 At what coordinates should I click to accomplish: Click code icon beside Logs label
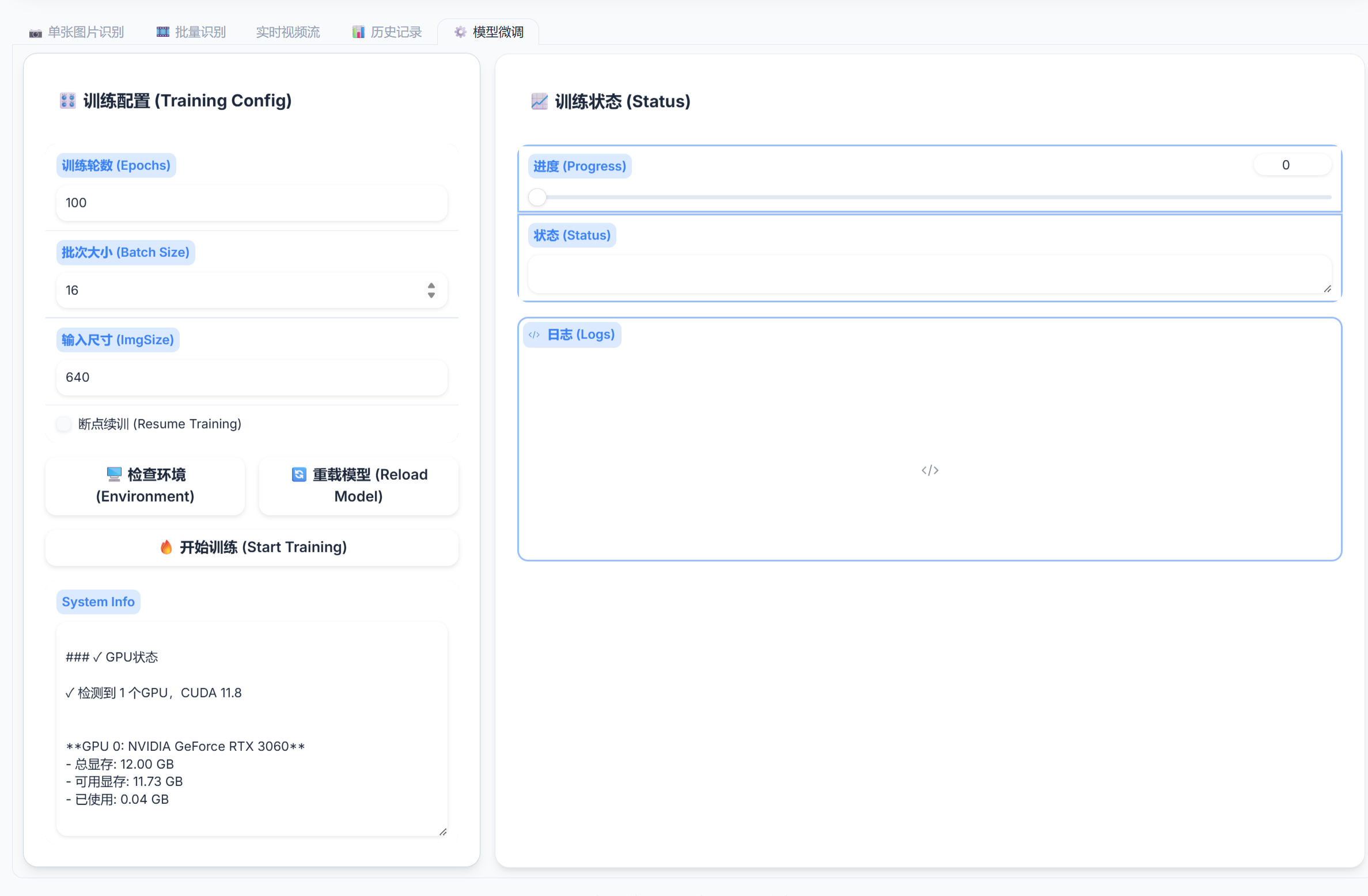coord(535,335)
